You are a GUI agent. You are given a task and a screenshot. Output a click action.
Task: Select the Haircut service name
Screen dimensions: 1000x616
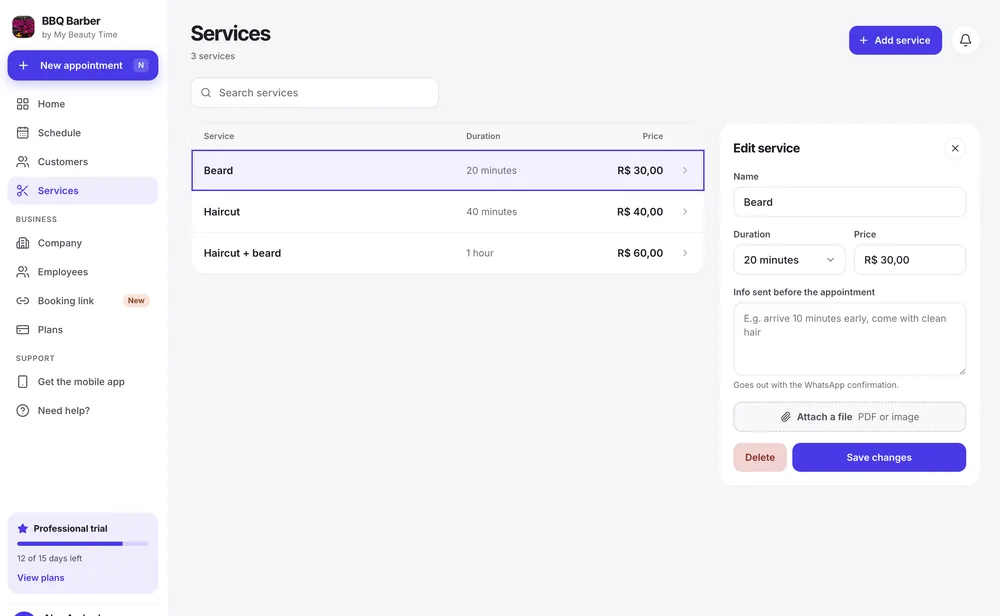tap(222, 212)
